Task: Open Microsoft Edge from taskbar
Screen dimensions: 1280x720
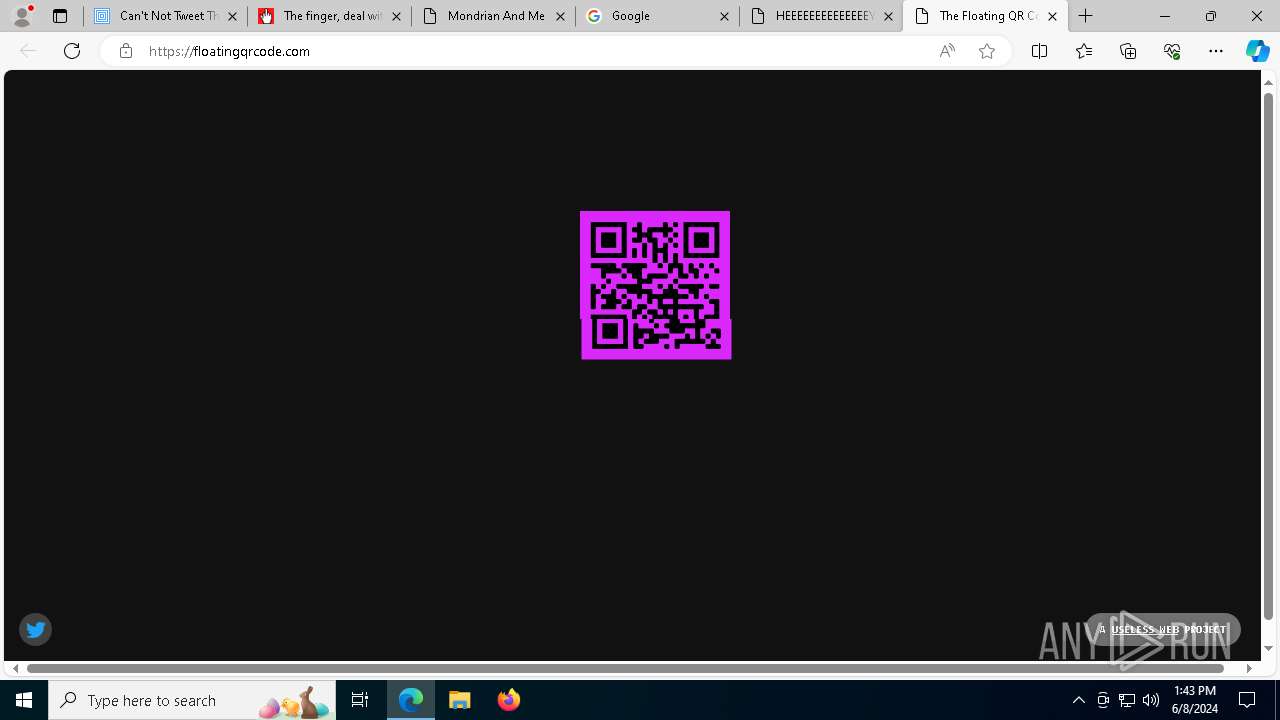Action: [x=411, y=700]
